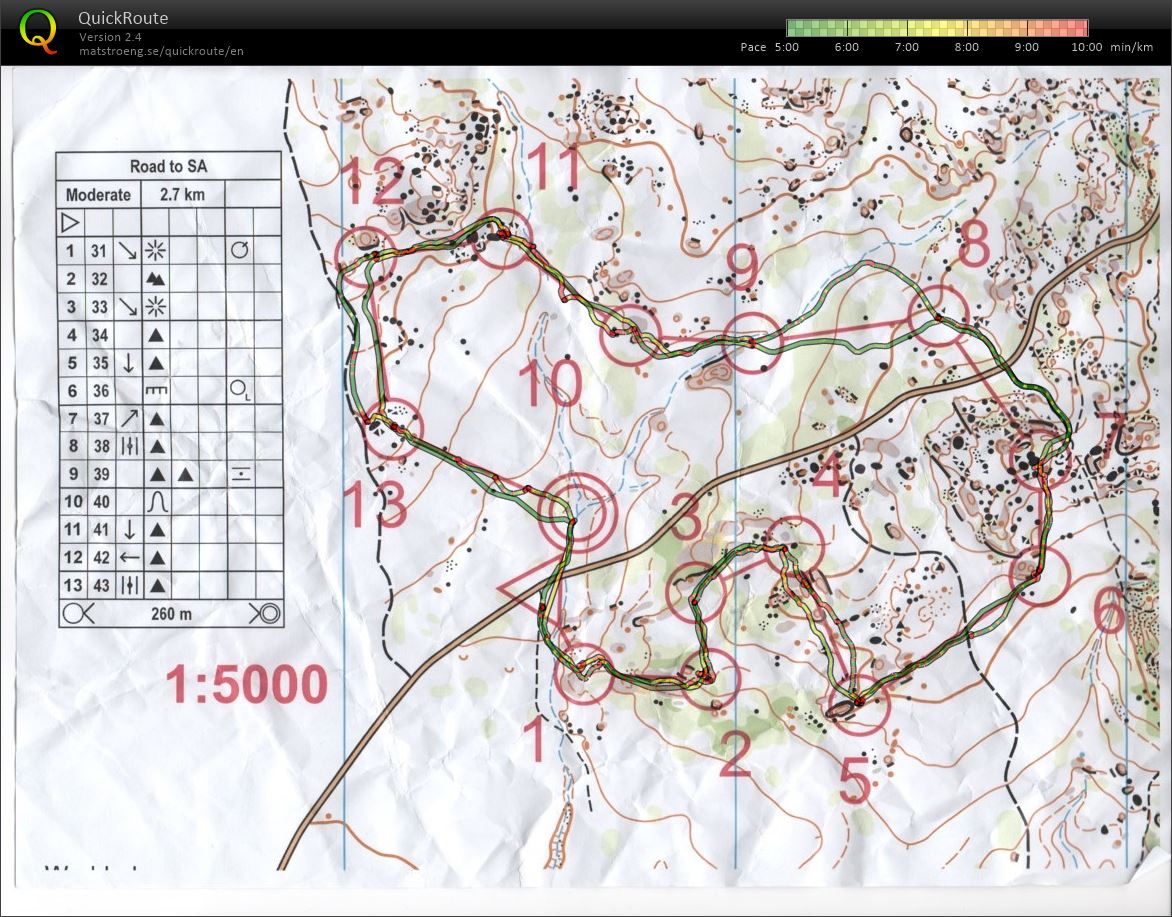The height and width of the screenshot is (917, 1172).
Task: Click control circle 13 on the map
Action: pyautogui.click(x=392, y=429)
